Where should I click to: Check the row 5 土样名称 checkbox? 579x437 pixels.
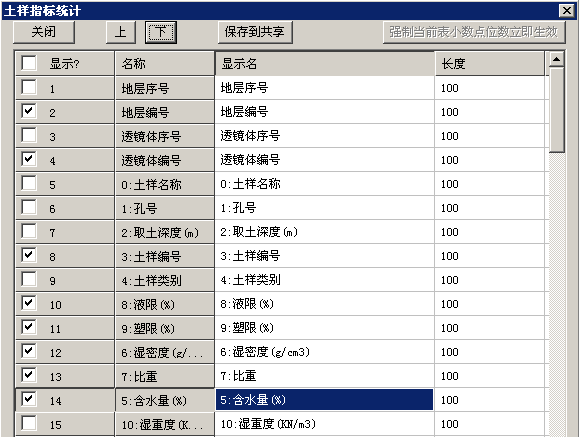[29, 183]
